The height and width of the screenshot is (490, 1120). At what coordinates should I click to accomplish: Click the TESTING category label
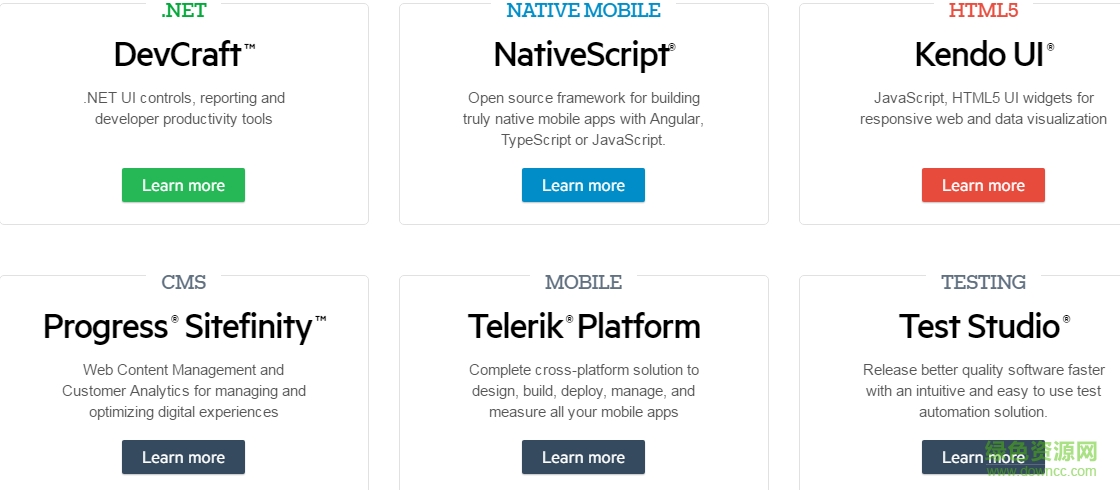coord(983,282)
